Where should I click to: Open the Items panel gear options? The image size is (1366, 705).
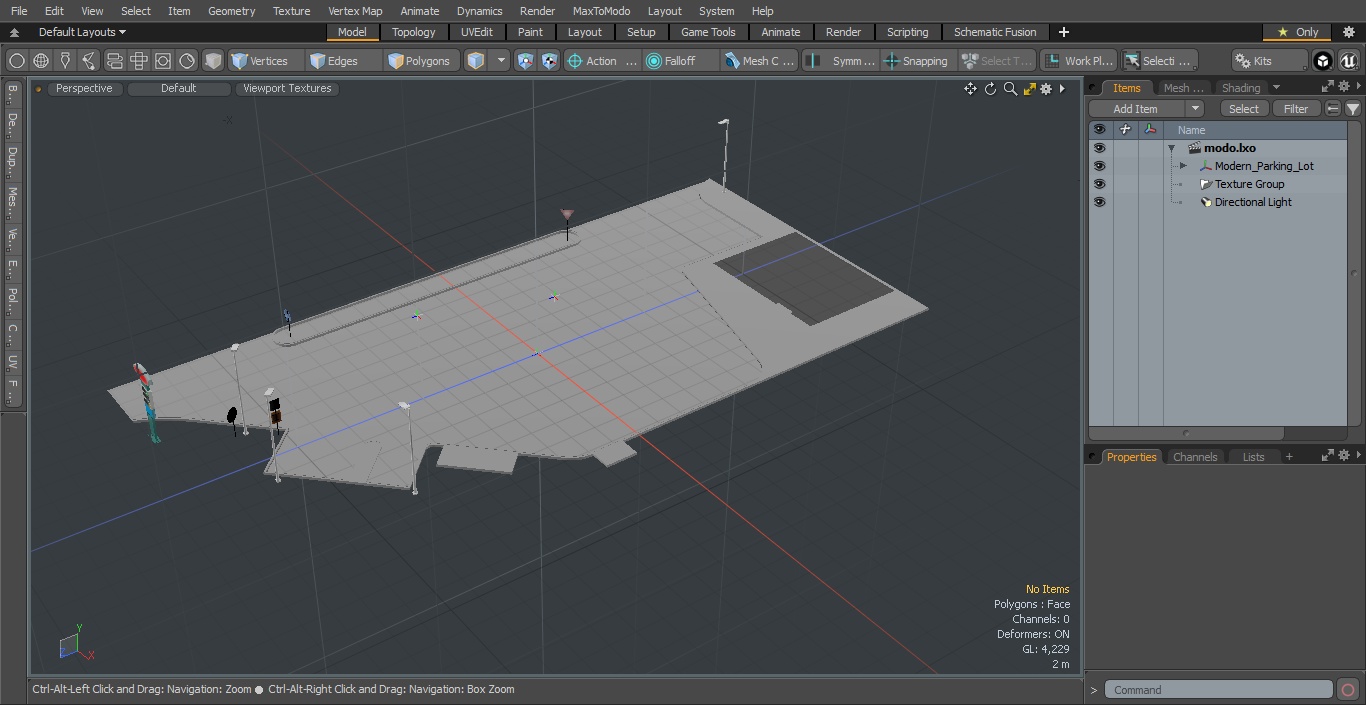[x=1344, y=87]
